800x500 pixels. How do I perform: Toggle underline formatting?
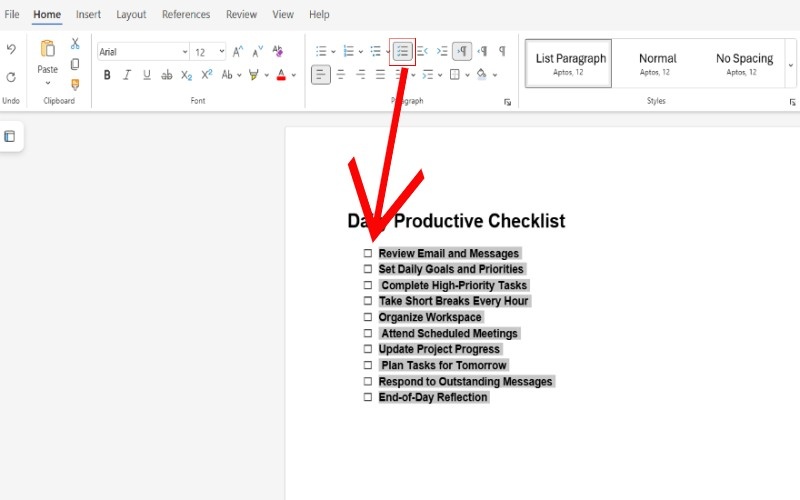[x=147, y=75]
